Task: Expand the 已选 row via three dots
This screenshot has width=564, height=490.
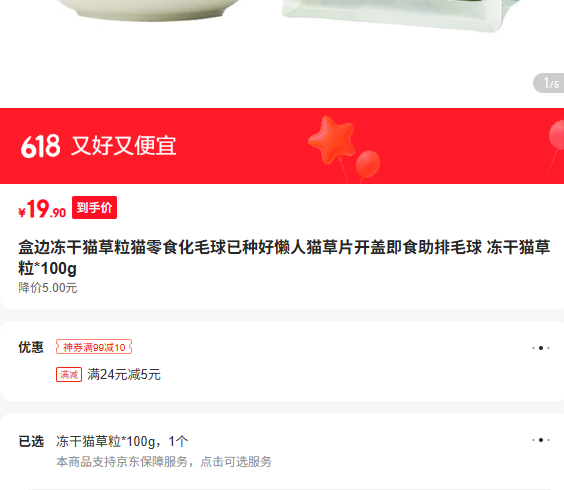Action: point(541,440)
